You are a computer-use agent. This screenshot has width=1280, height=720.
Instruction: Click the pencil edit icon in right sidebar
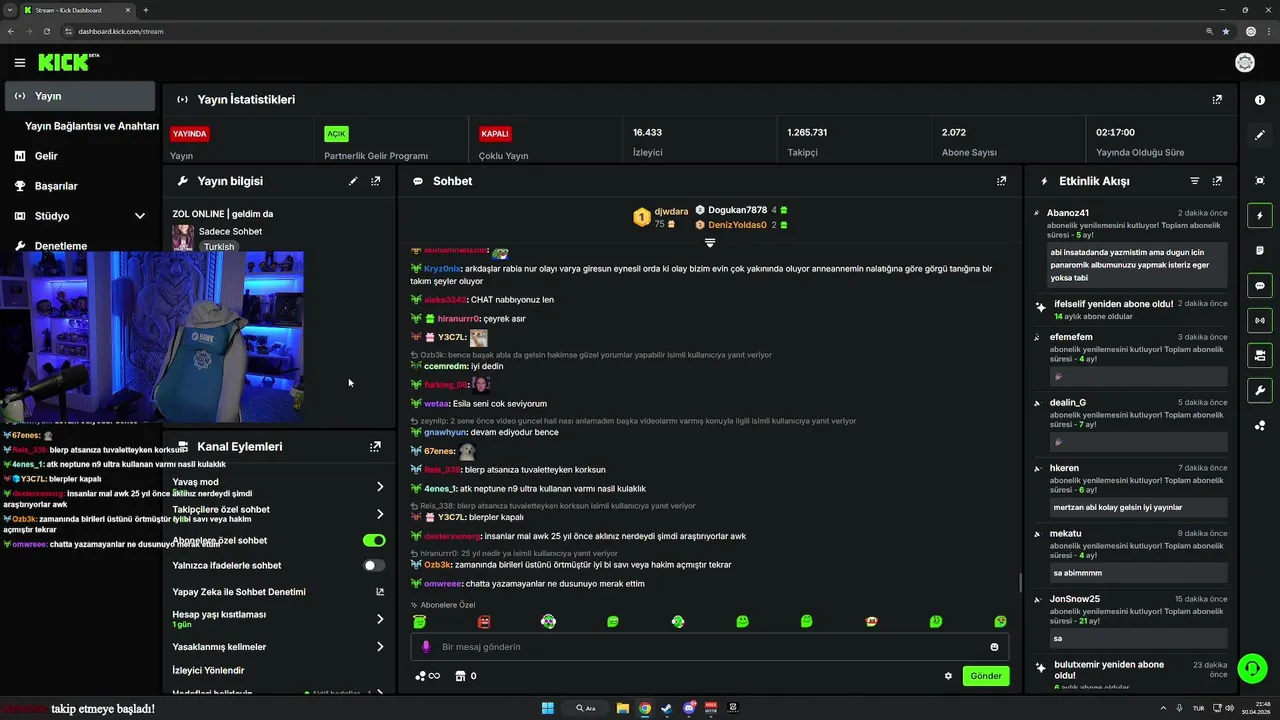point(1260,135)
